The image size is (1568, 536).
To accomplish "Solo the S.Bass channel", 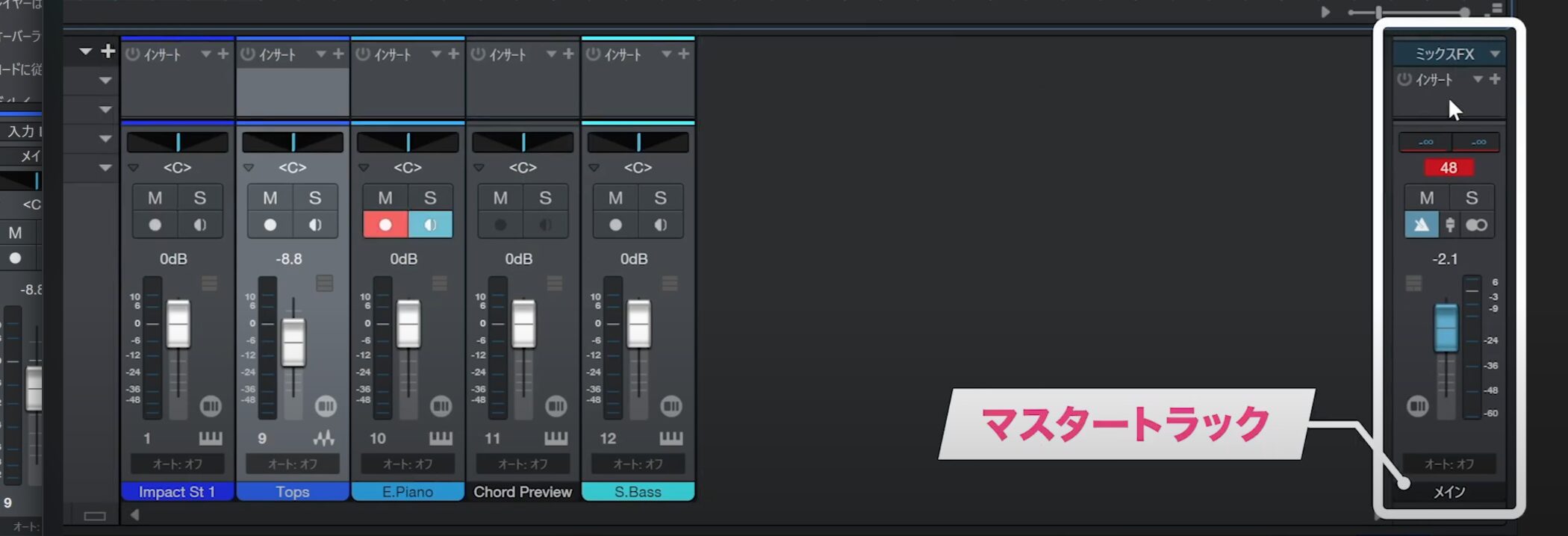I will (x=660, y=198).
